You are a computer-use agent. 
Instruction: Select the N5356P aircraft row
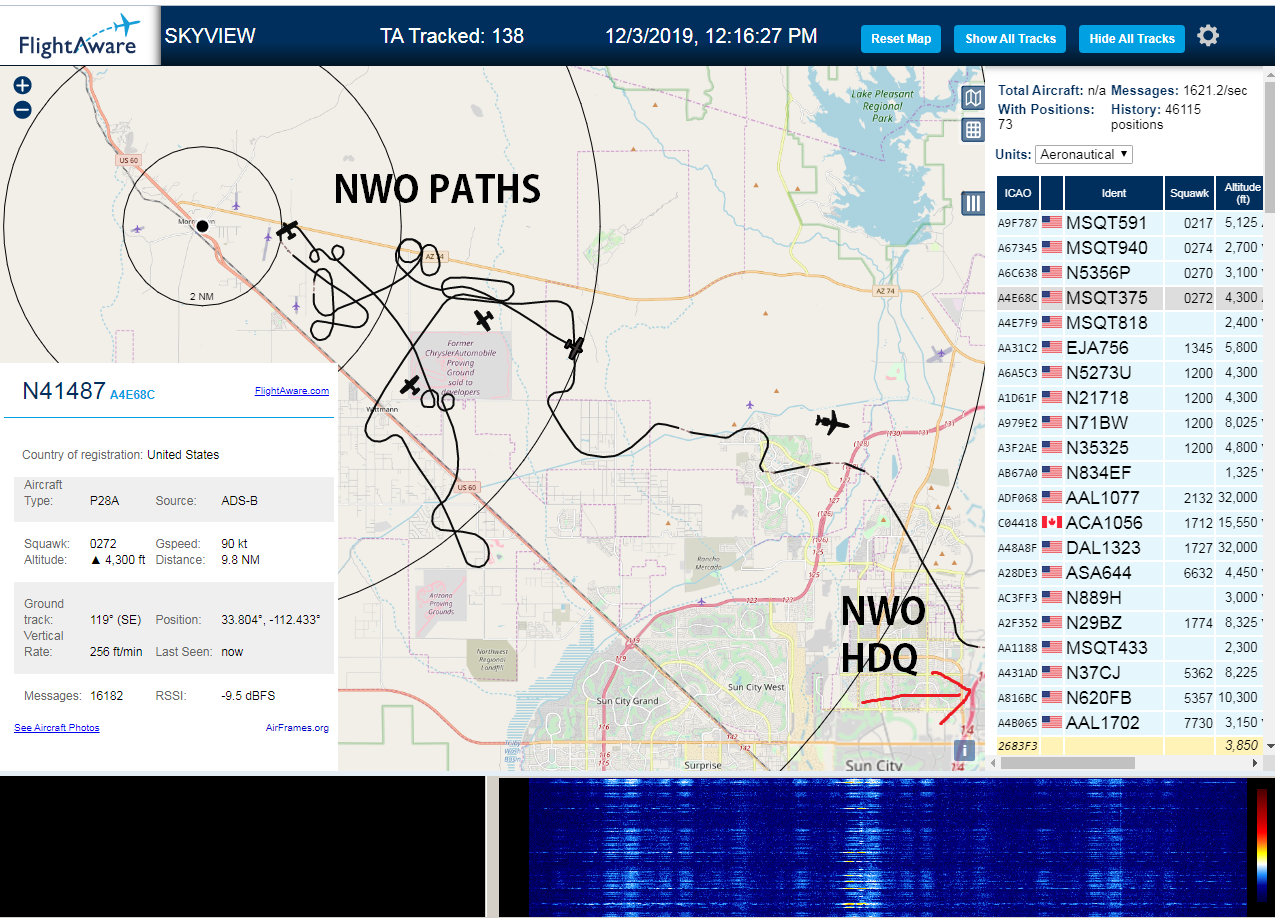click(x=1130, y=273)
